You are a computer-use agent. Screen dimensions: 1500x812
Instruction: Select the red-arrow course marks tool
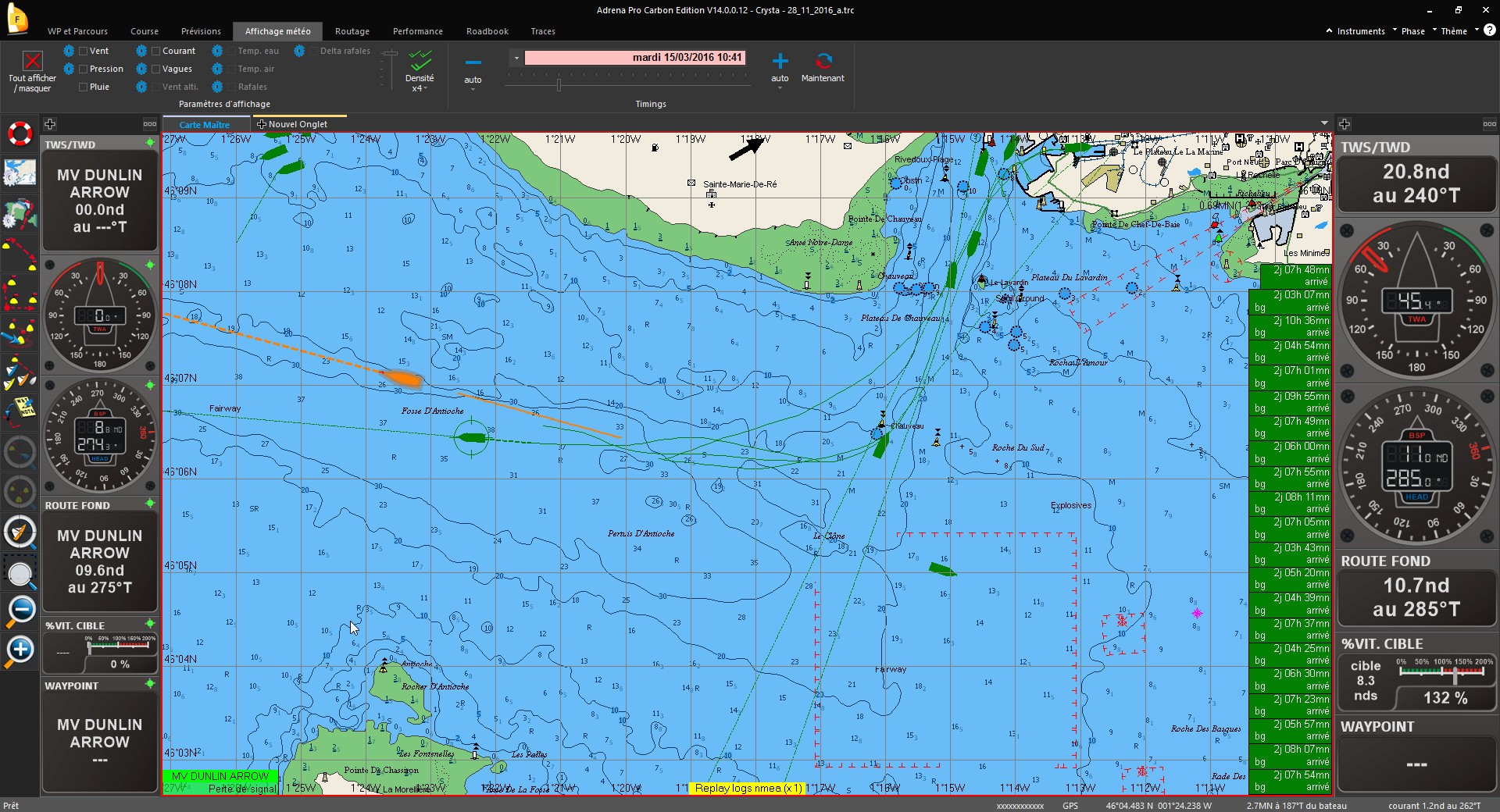(x=20, y=294)
